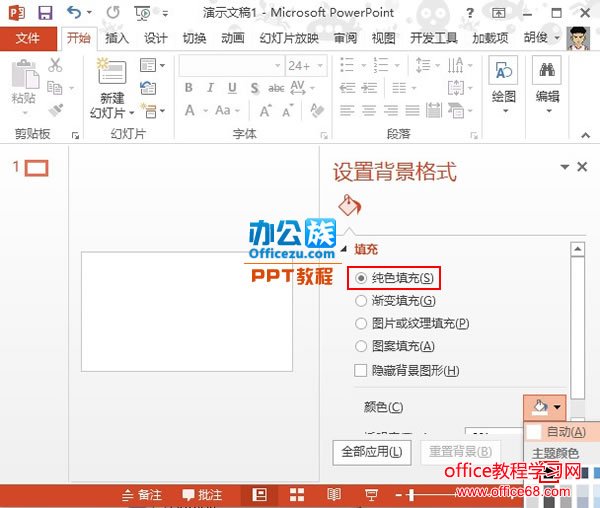Switch to the 幻灯片放映 Slide Show tab
The height and width of the screenshot is (508, 600).
tap(289, 38)
